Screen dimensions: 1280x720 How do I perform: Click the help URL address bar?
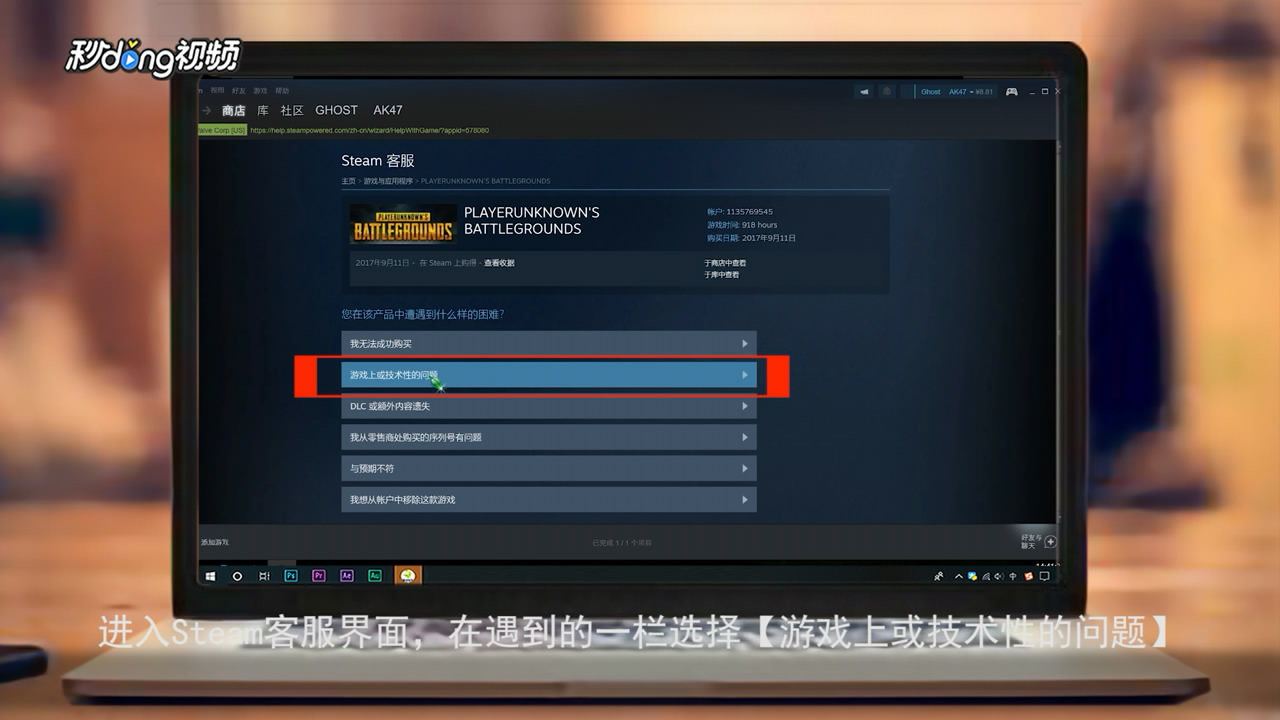click(x=369, y=131)
